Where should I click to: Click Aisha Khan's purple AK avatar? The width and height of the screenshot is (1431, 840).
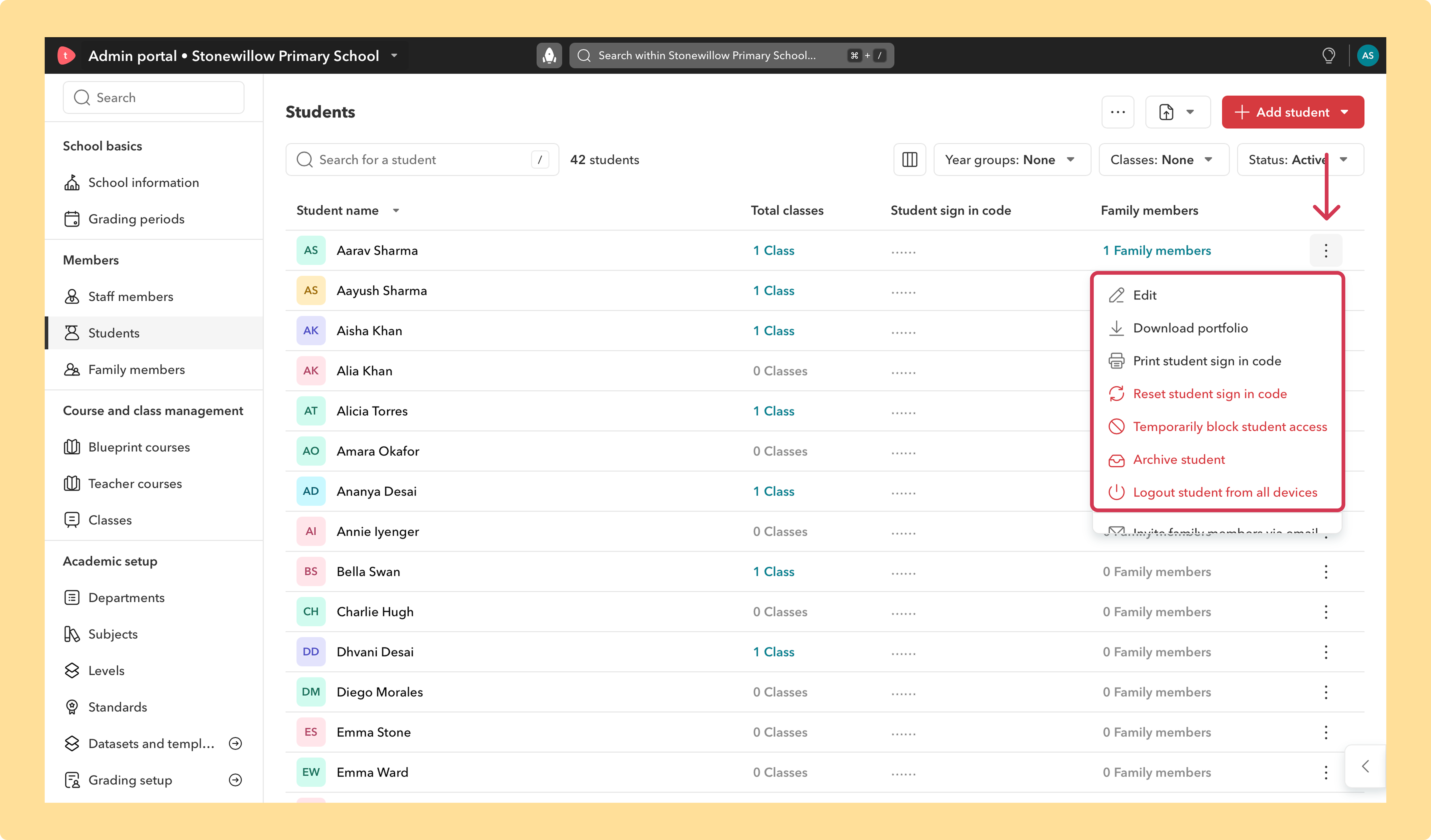tap(311, 331)
